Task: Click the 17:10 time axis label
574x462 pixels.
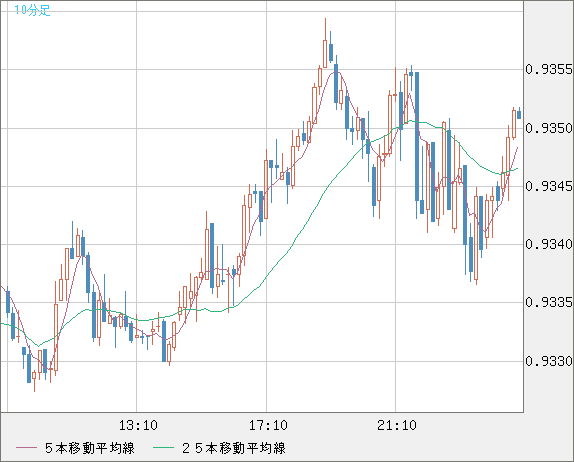Action: (x=268, y=425)
